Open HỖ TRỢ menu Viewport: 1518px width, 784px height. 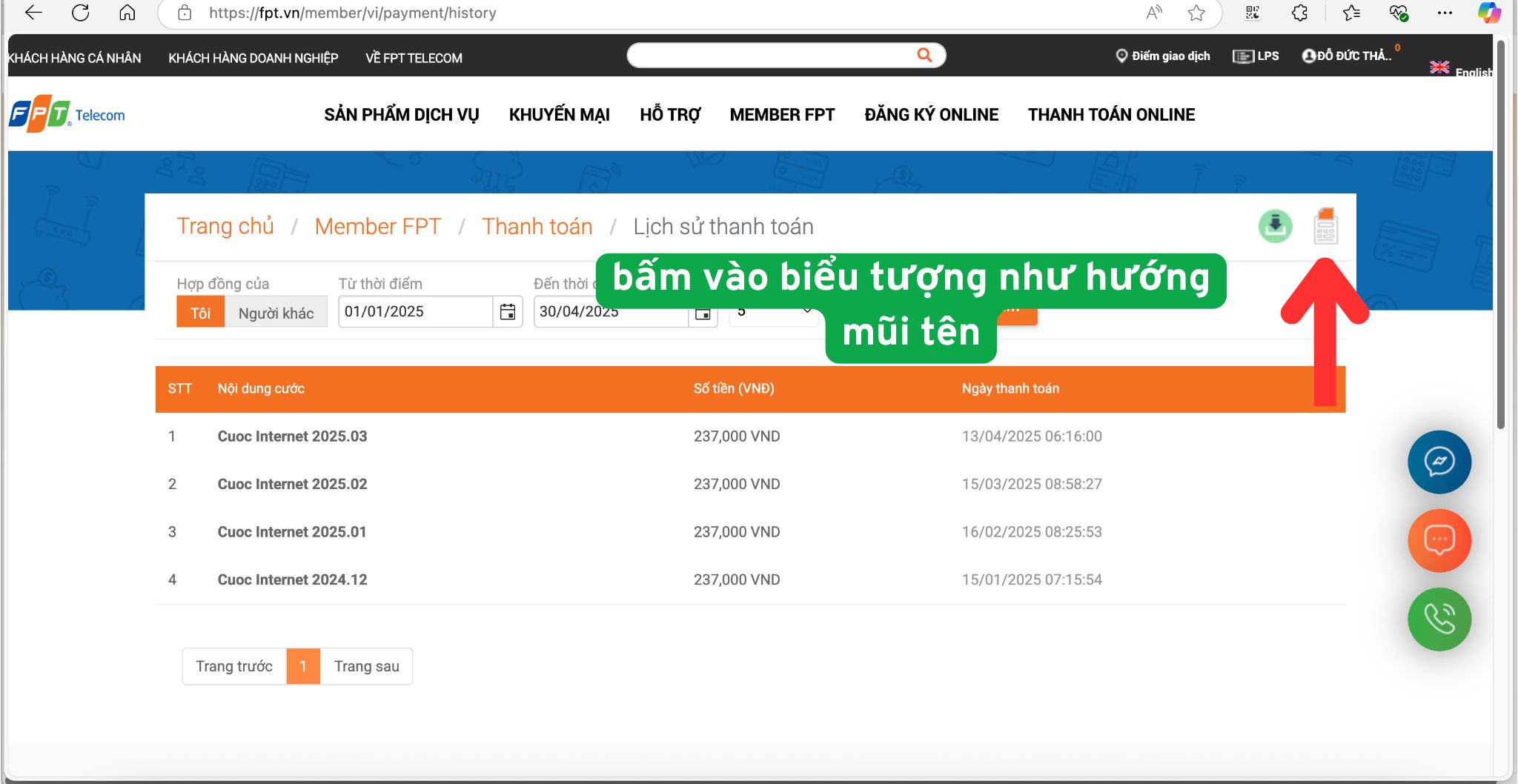click(x=670, y=115)
